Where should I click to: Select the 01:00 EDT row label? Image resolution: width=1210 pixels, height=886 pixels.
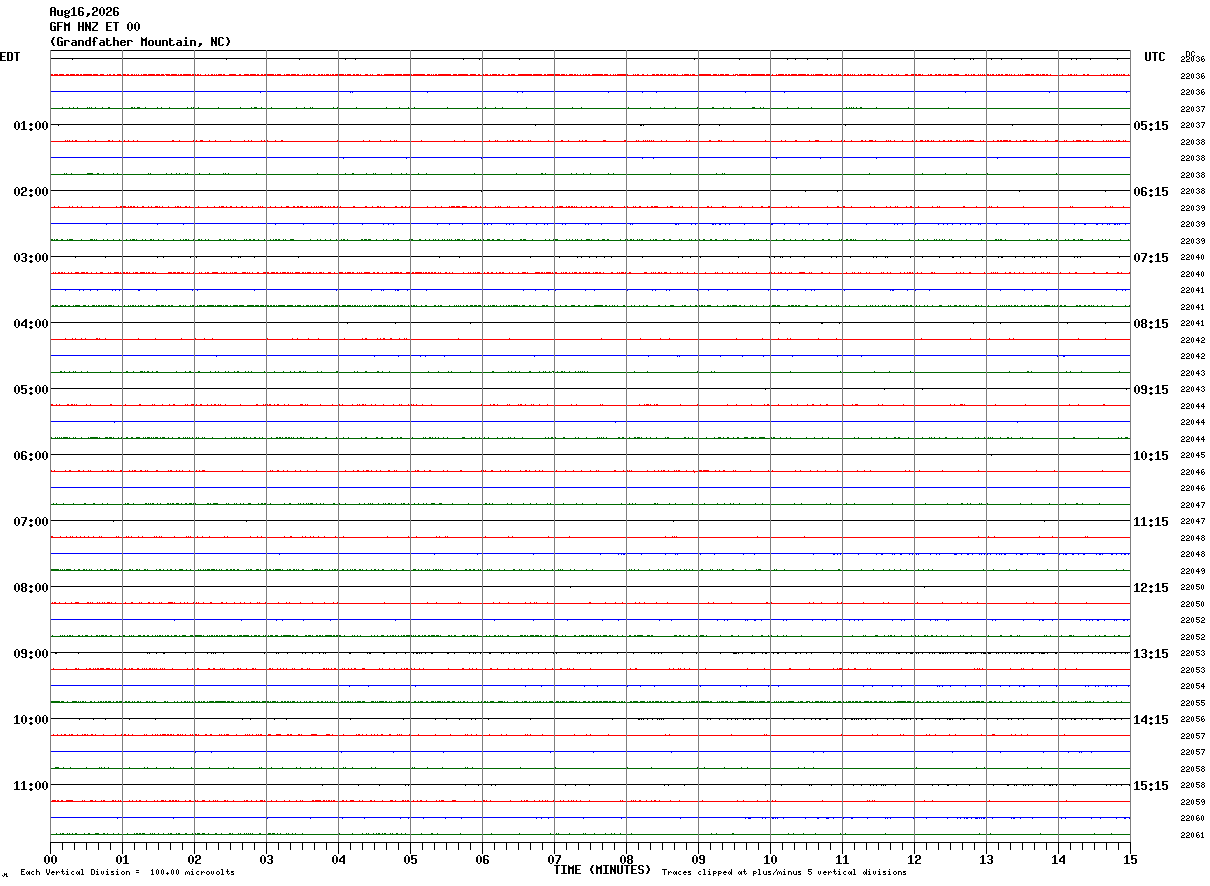[x=31, y=126]
